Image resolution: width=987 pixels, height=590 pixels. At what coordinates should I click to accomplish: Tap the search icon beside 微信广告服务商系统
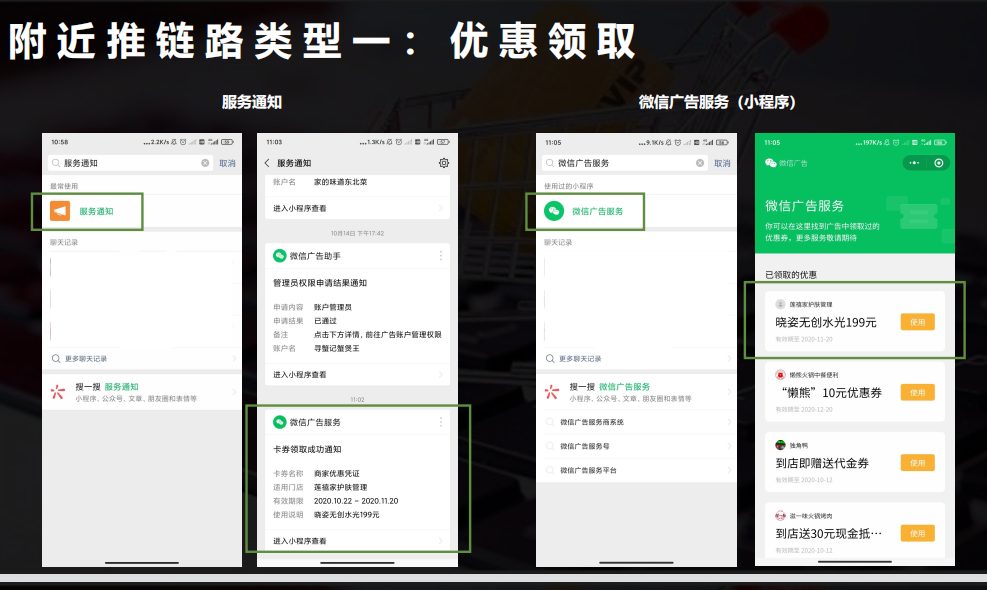point(550,422)
